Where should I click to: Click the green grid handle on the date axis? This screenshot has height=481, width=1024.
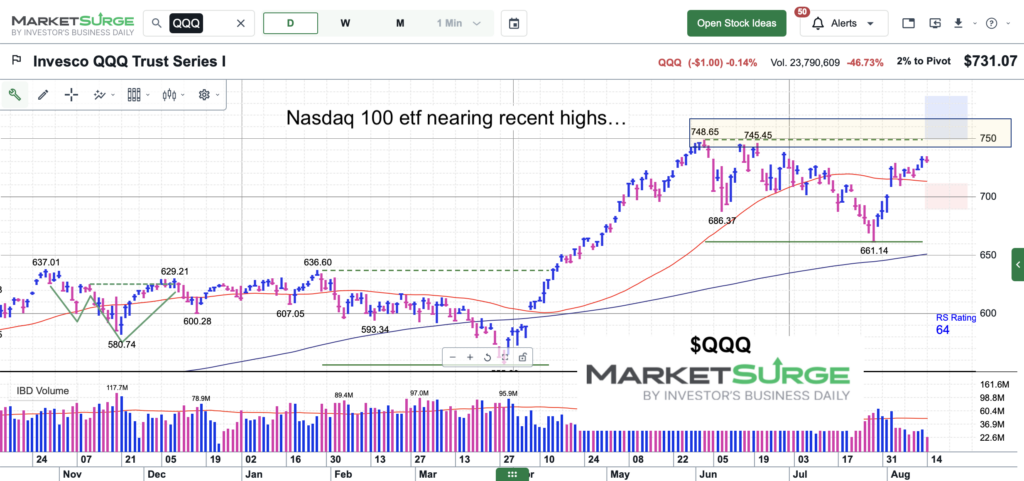click(x=513, y=474)
